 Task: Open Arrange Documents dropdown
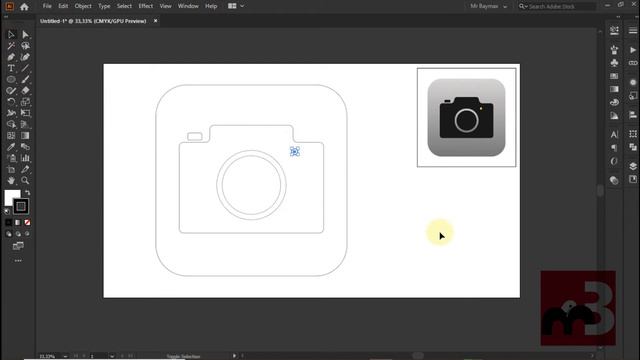click(236, 6)
